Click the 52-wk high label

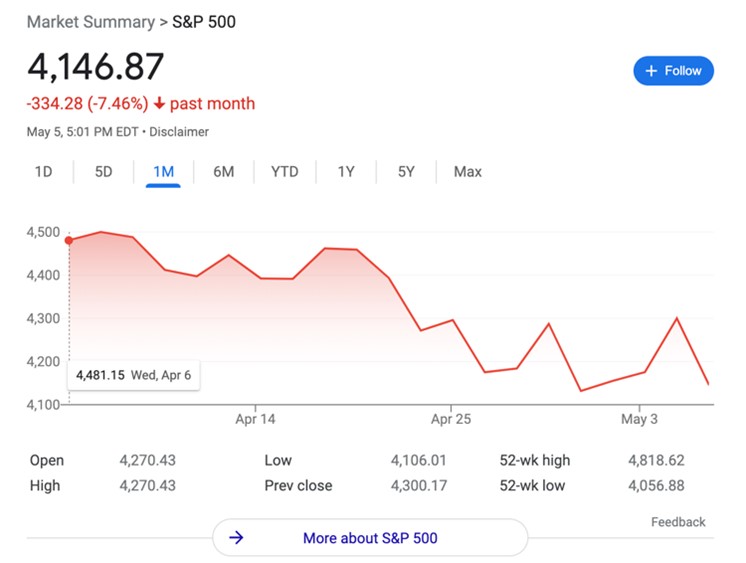(535, 460)
